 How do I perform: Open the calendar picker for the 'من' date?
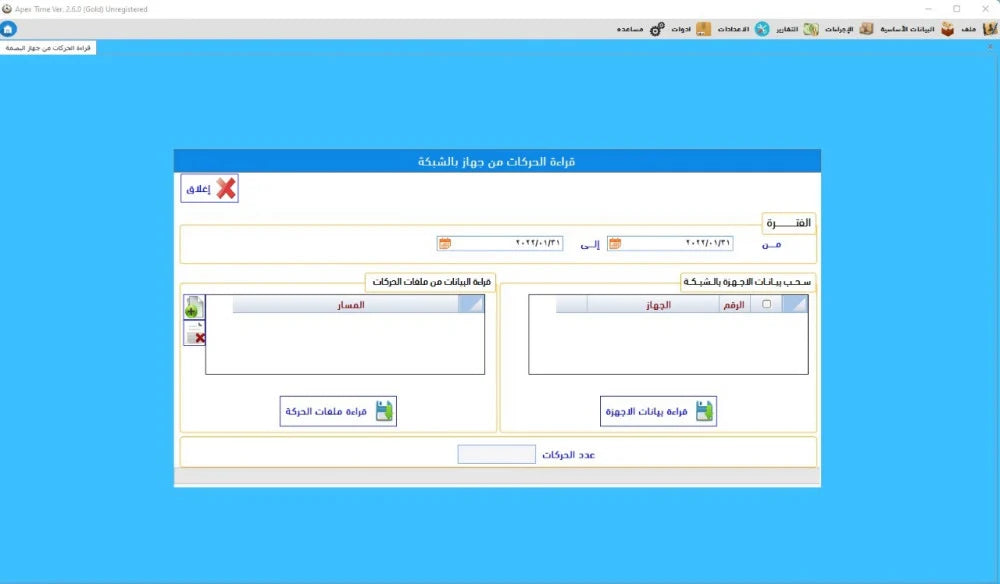pos(615,243)
